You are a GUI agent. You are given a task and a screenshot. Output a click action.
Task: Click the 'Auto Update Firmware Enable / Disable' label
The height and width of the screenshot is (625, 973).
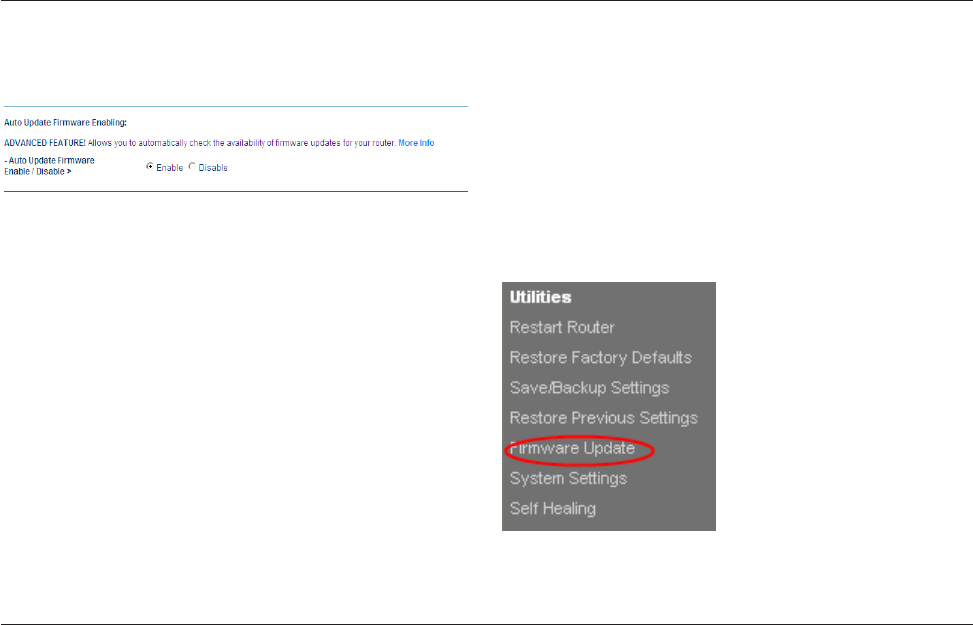pos(50,166)
